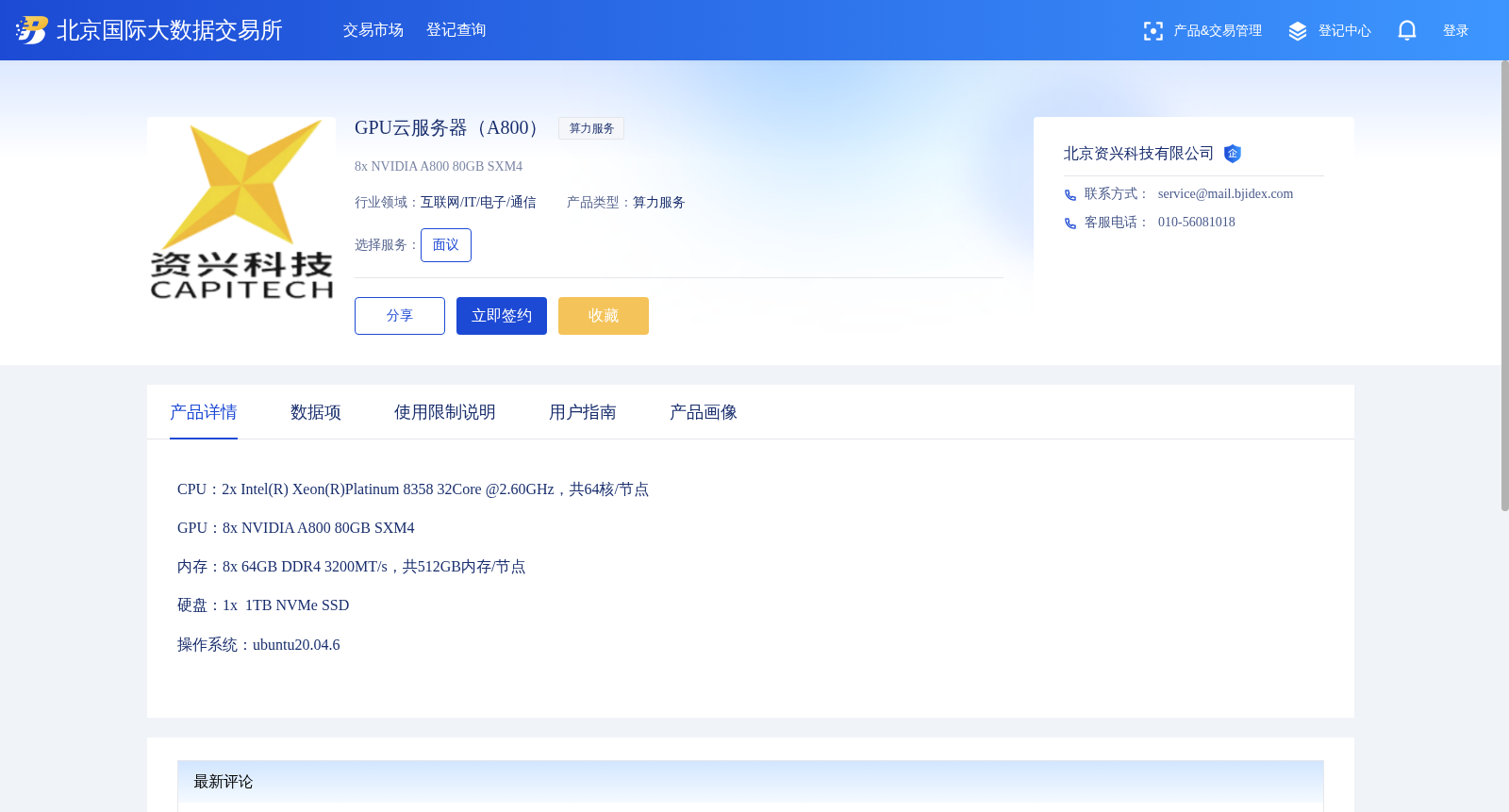
Task: Click phone icon beside 客服电话
Action: (1070, 223)
